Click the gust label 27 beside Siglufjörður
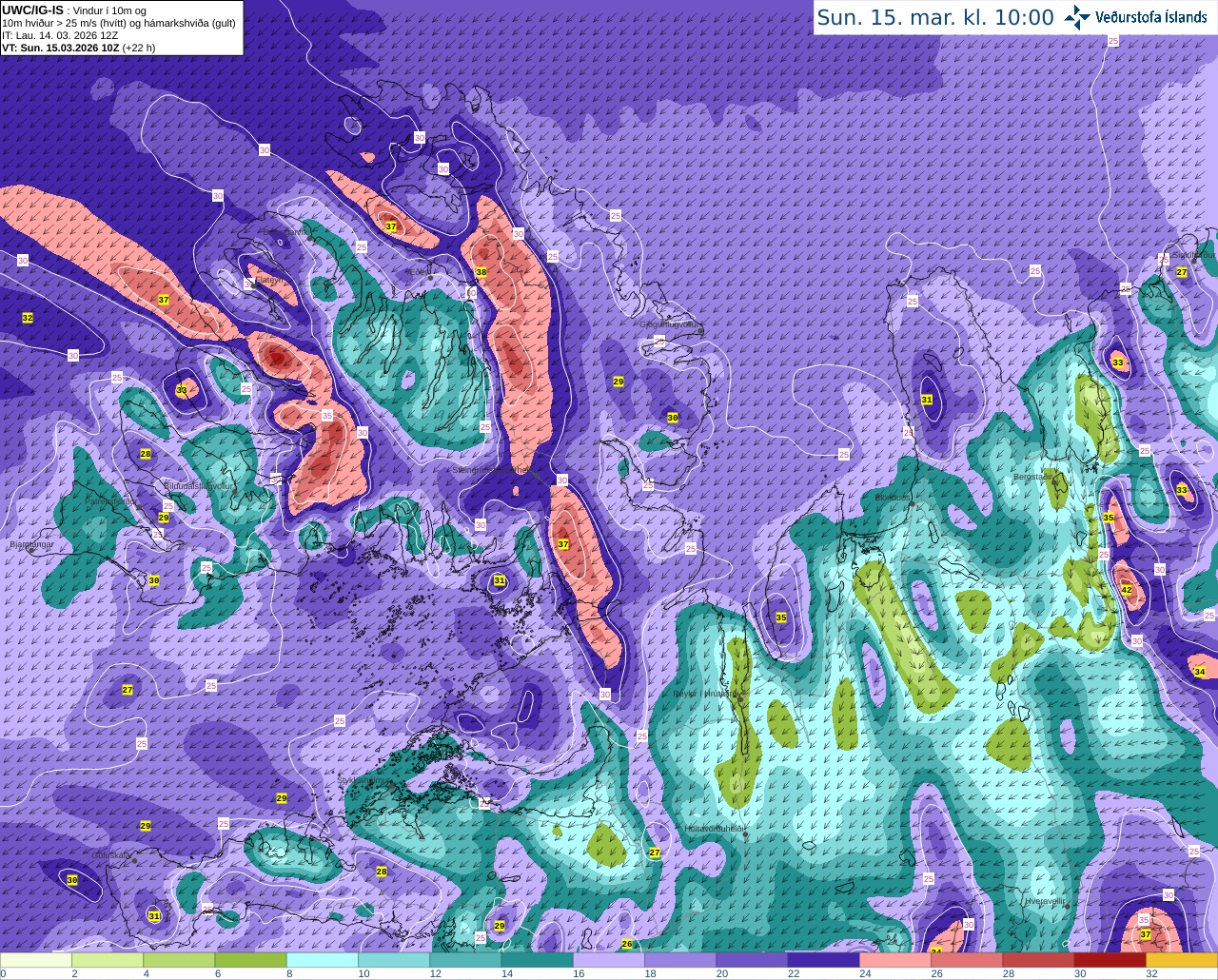The height and width of the screenshot is (980, 1218). coord(1182,272)
